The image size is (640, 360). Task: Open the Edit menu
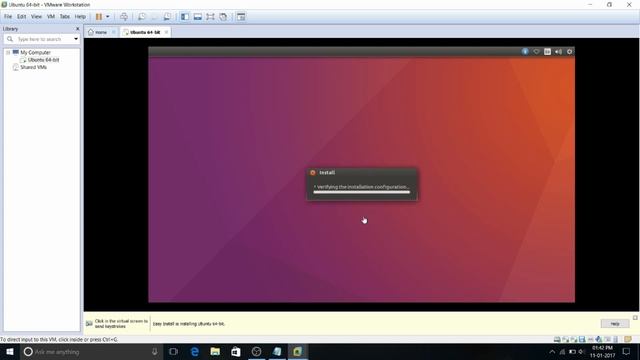point(21,17)
